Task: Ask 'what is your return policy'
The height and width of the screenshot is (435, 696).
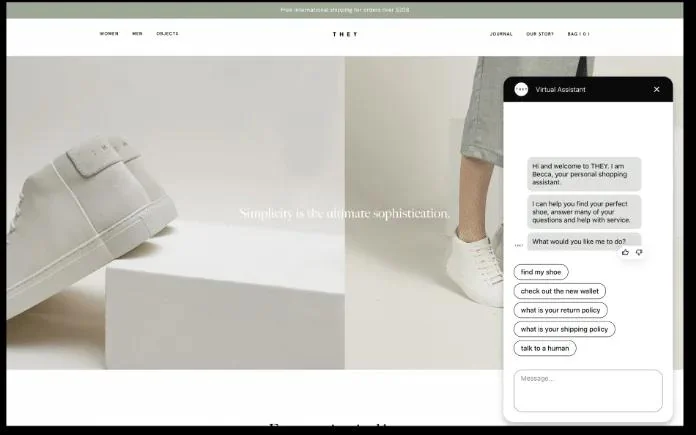Action: click(561, 310)
